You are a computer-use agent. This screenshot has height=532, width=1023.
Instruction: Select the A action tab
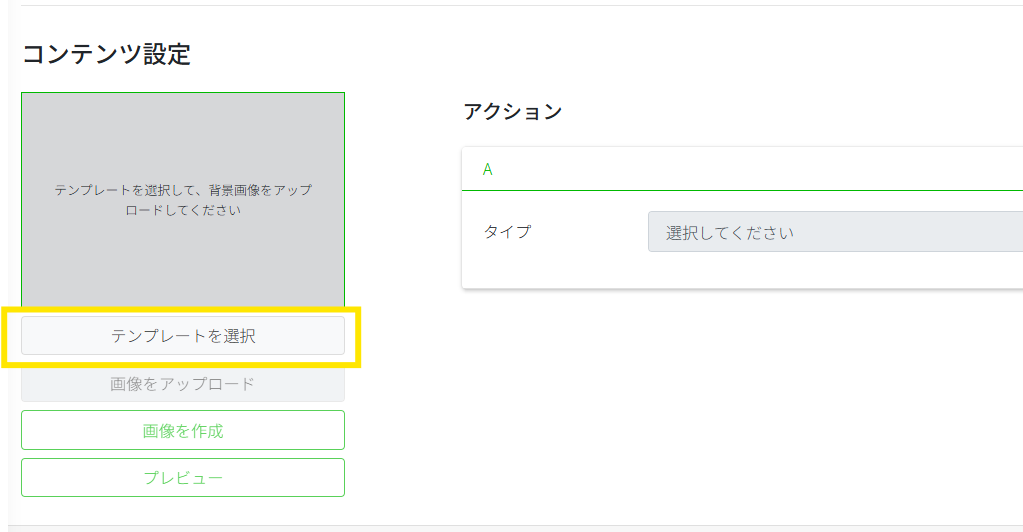click(x=488, y=169)
